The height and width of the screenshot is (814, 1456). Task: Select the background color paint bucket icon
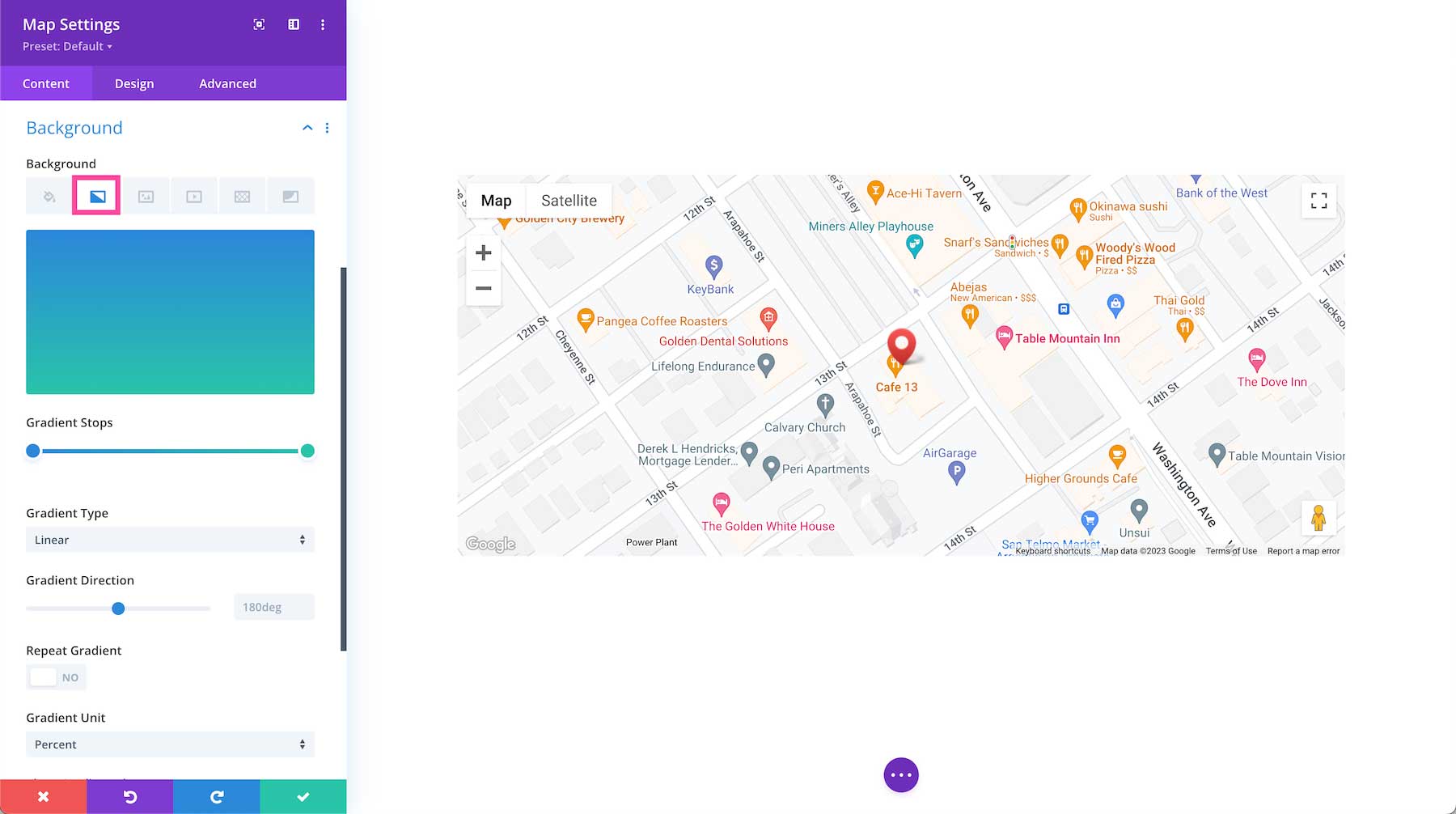pyautogui.click(x=49, y=197)
